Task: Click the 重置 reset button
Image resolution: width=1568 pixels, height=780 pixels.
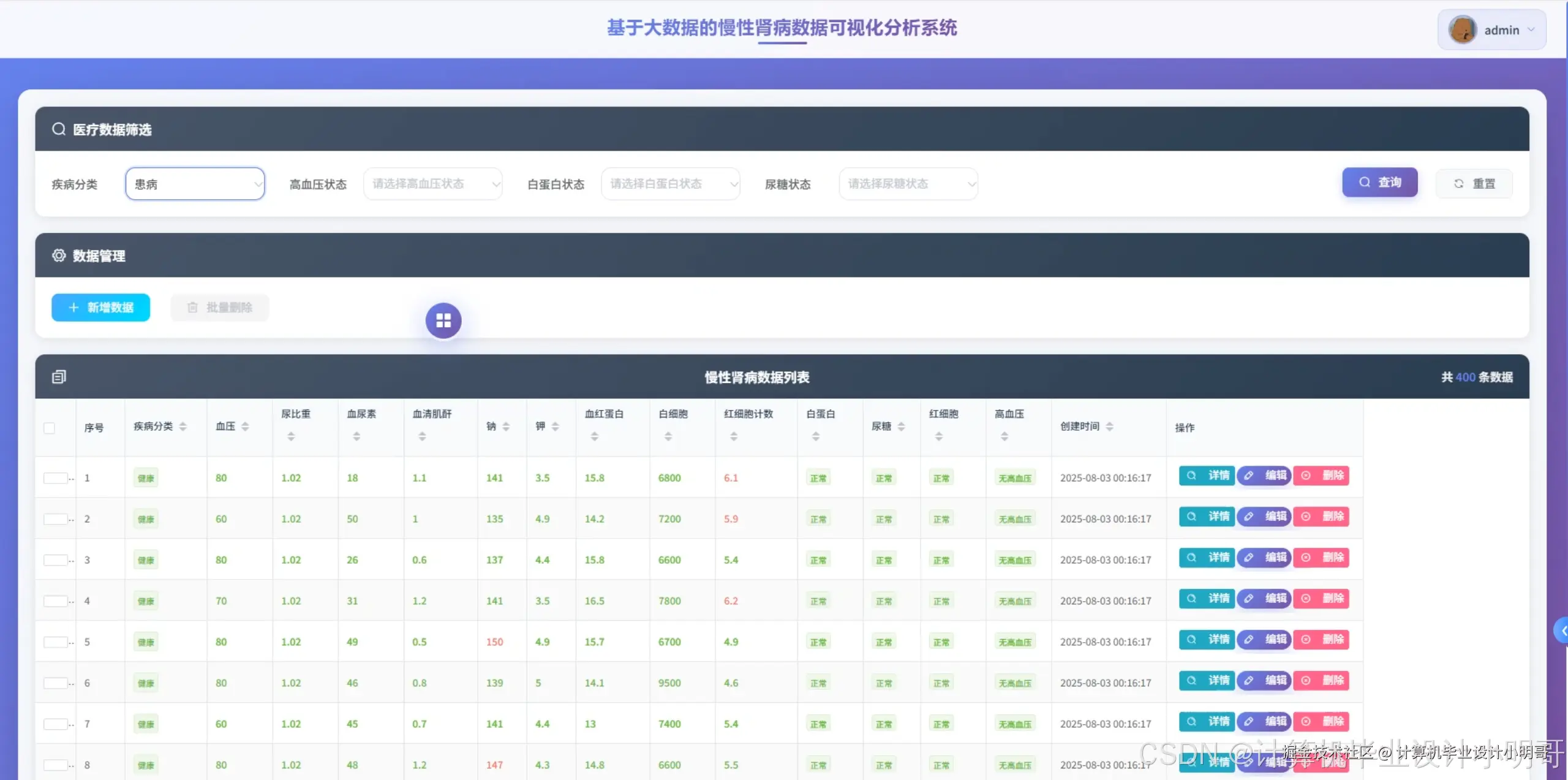Action: (x=1474, y=183)
